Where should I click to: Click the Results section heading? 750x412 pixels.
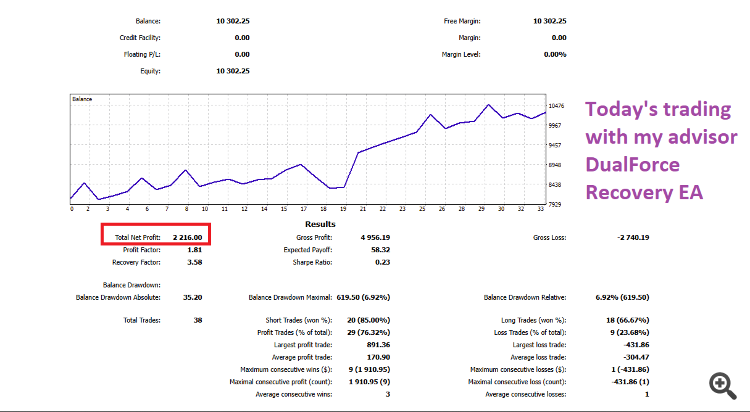[x=320, y=224]
